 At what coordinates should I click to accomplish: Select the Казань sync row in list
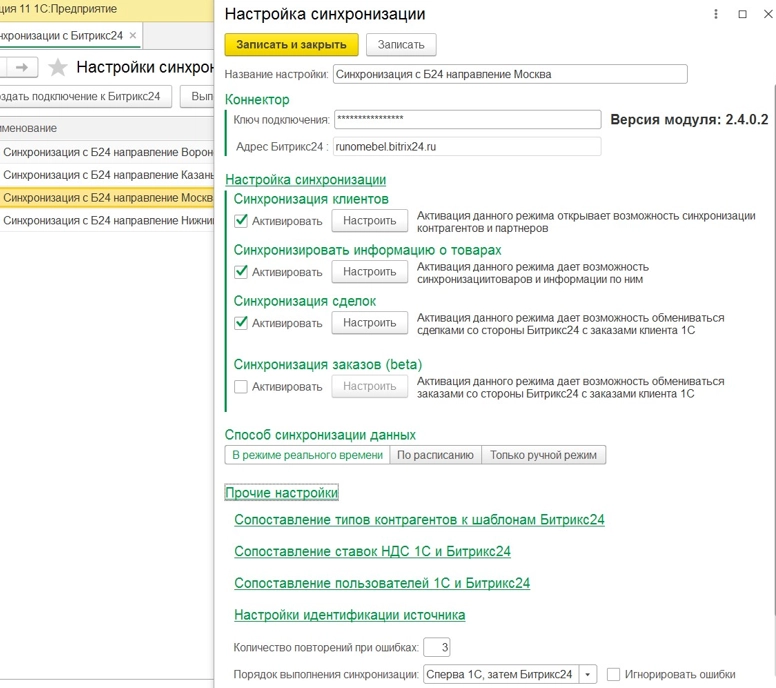(x=107, y=175)
